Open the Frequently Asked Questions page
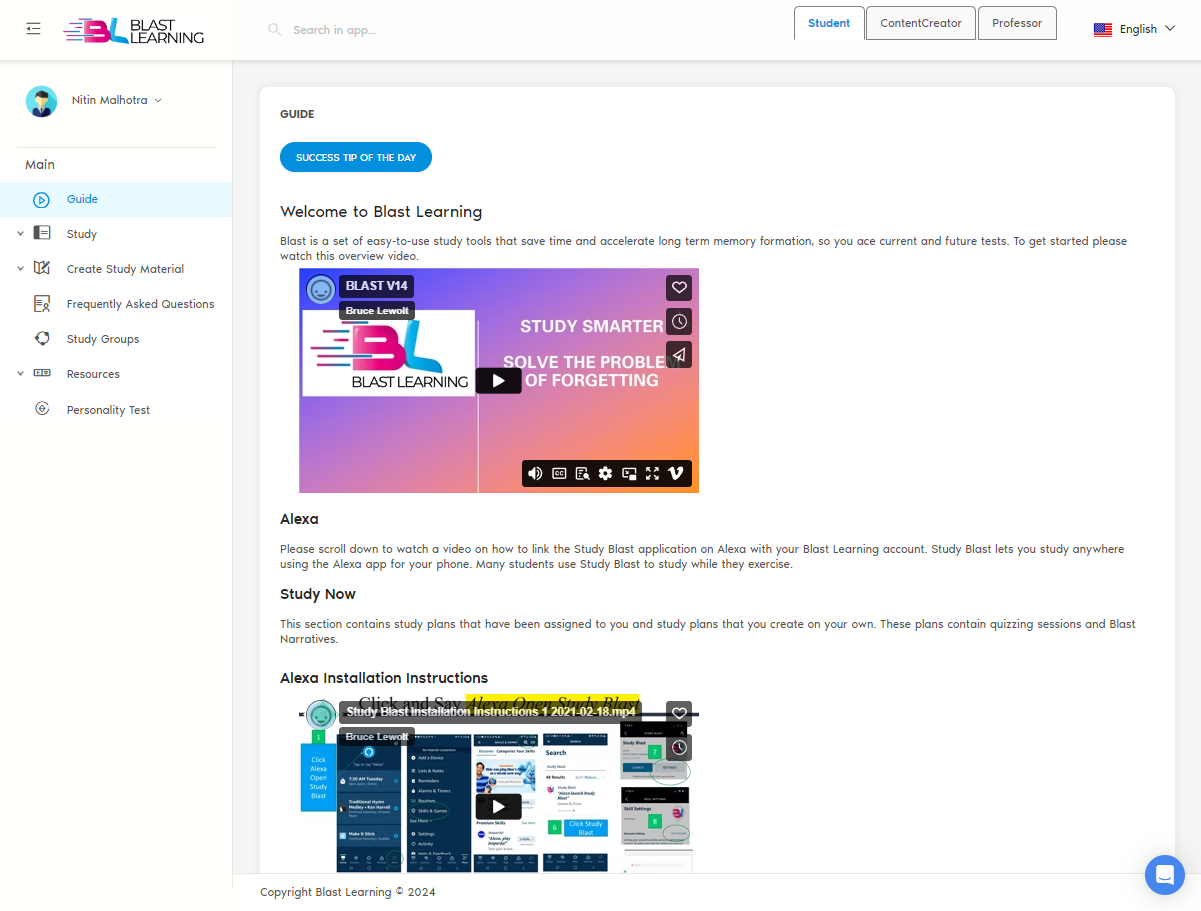Viewport: 1201px width, 911px height. point(140,303)
